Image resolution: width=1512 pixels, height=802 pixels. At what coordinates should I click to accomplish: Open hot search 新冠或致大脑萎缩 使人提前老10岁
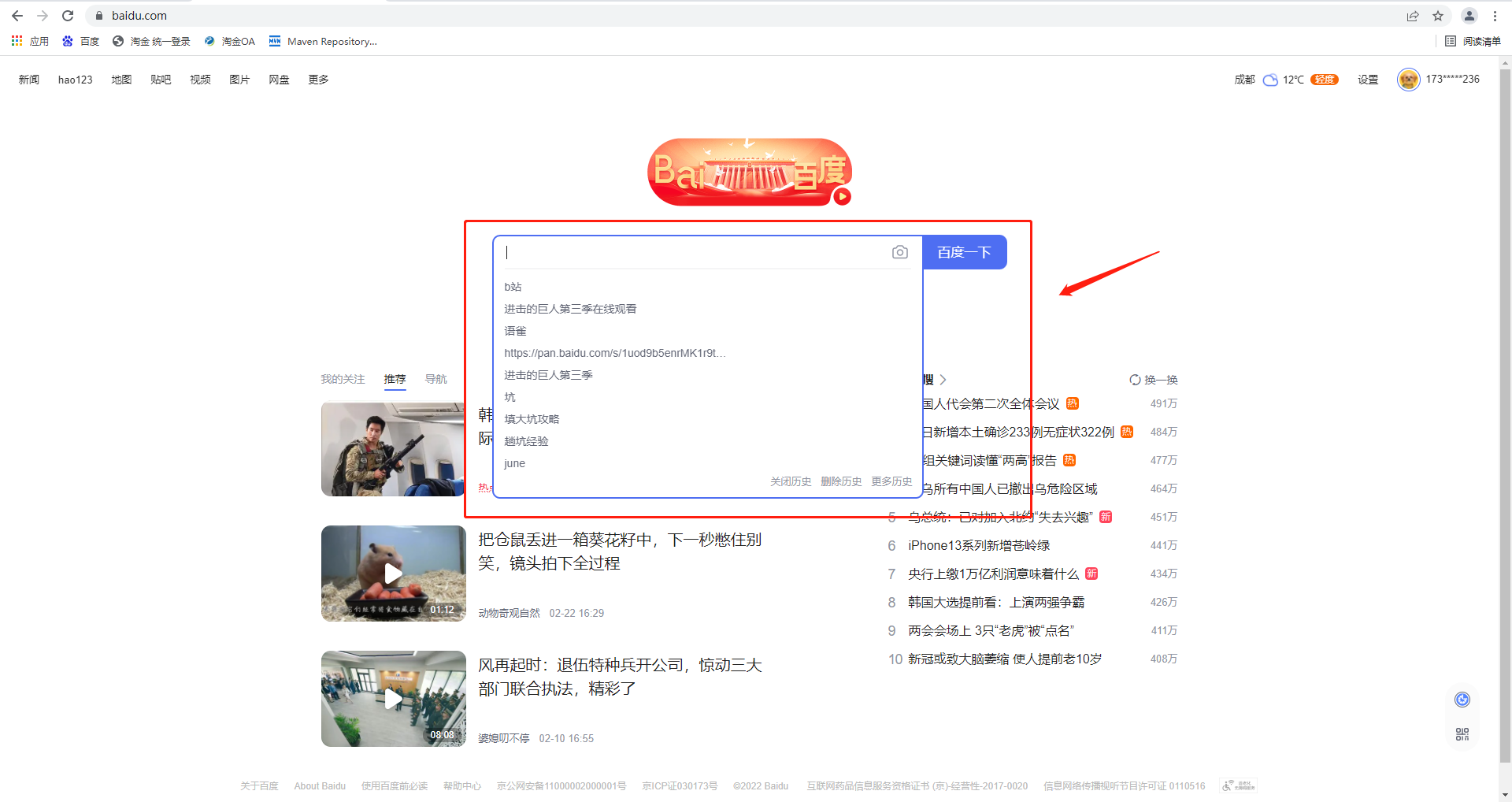[x=1005, y=659]
